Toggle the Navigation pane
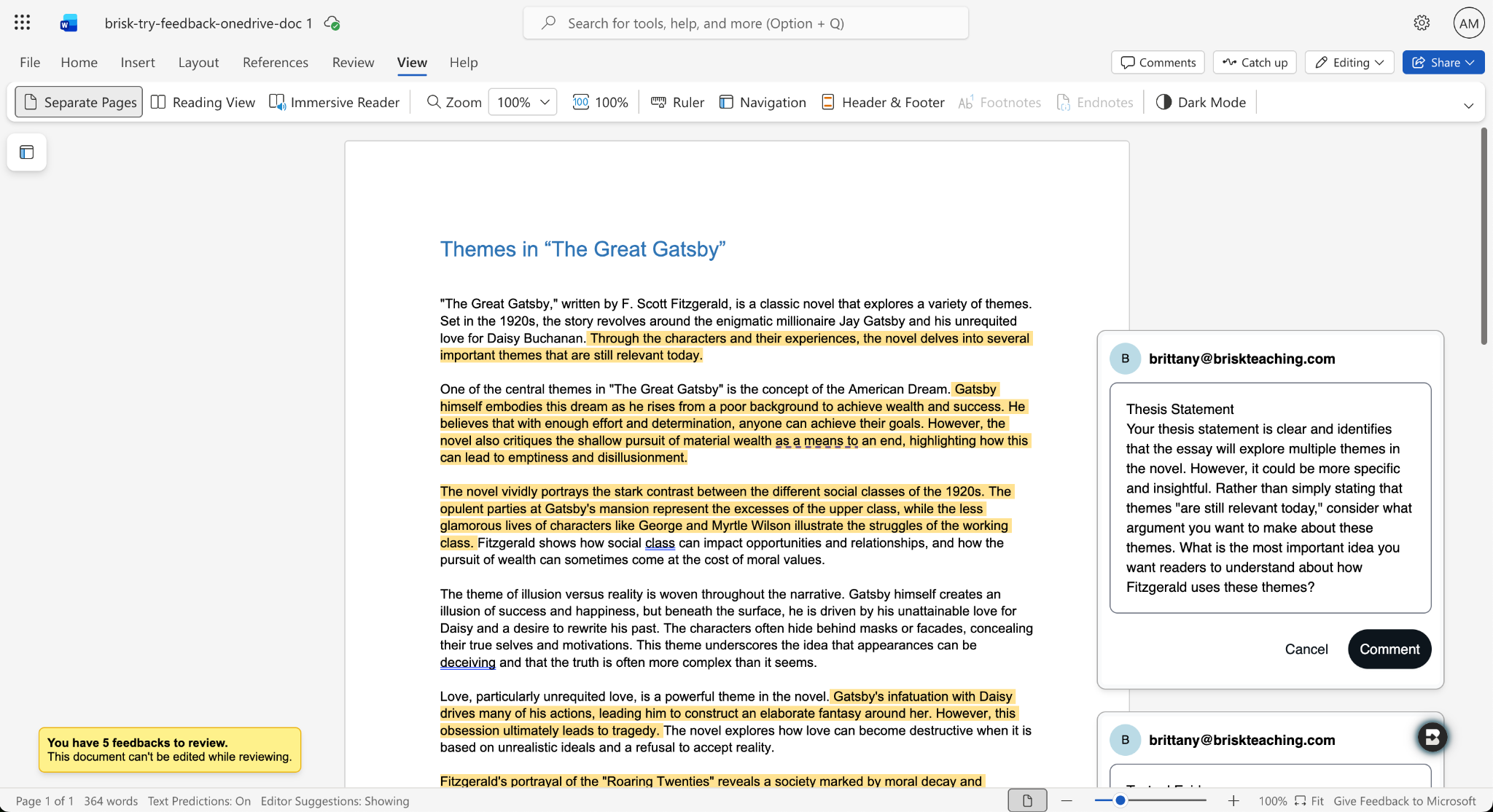The image size is (1493, 812). tap(763, 102)
